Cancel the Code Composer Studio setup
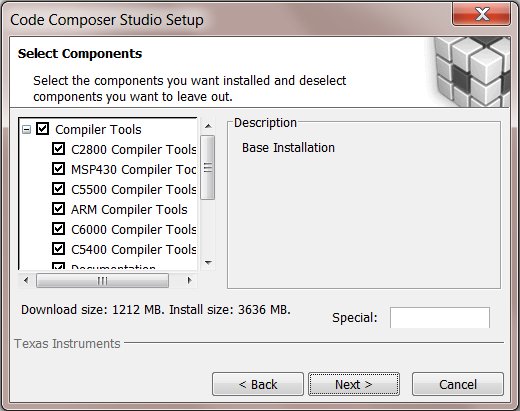Screen dimensions: 520x411 (x=458, y=384)
